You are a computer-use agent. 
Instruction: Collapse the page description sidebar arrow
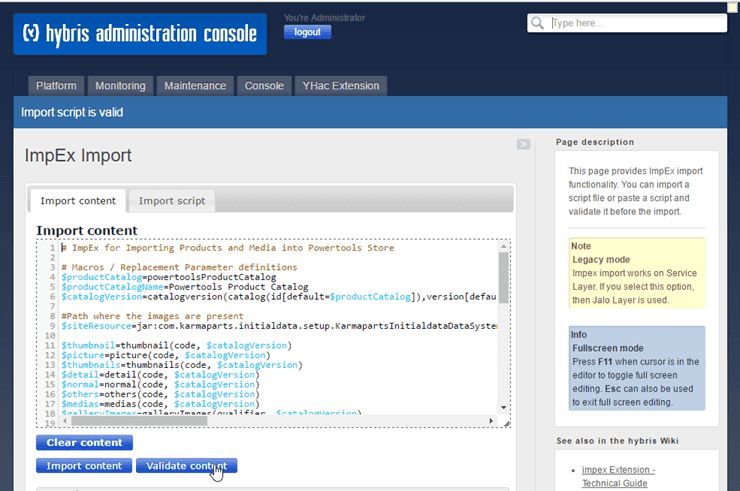pyautogui.click(x=523, y=144)
